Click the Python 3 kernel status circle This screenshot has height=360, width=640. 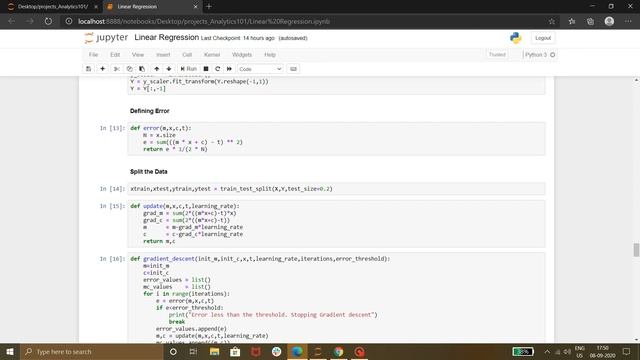(x=553, y=55)
